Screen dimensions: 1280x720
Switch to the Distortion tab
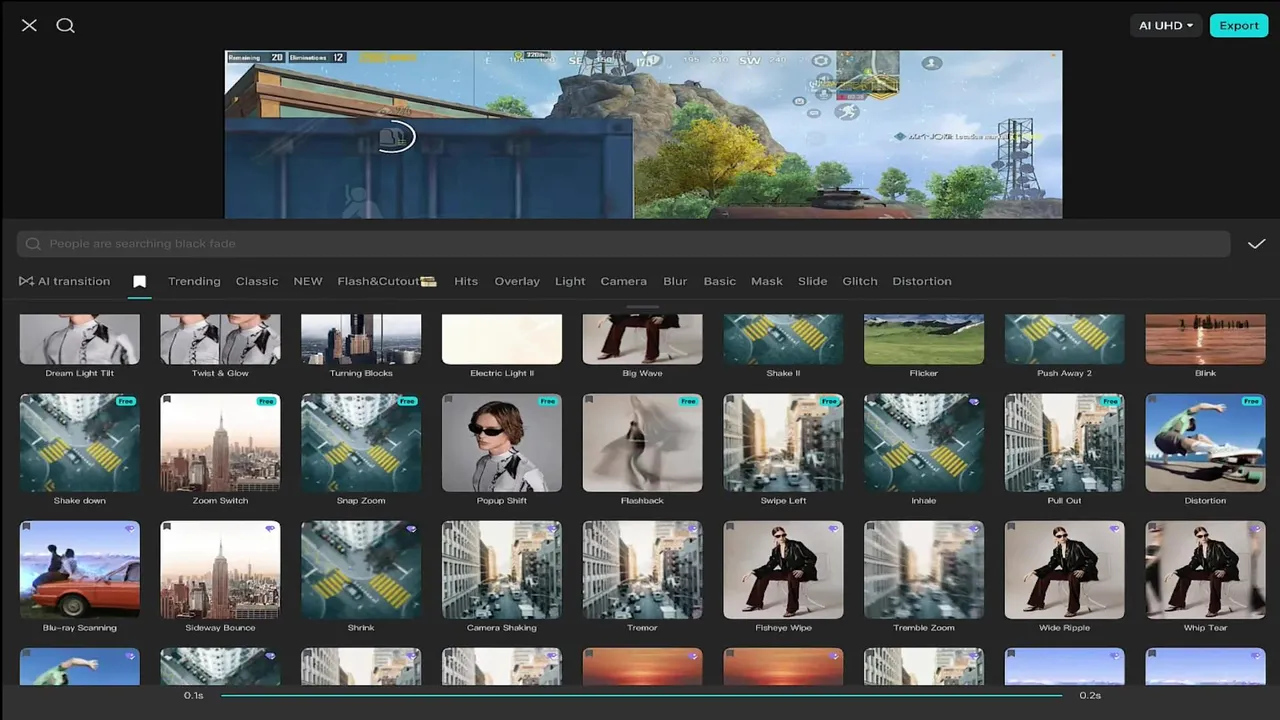tap(922, 281)
